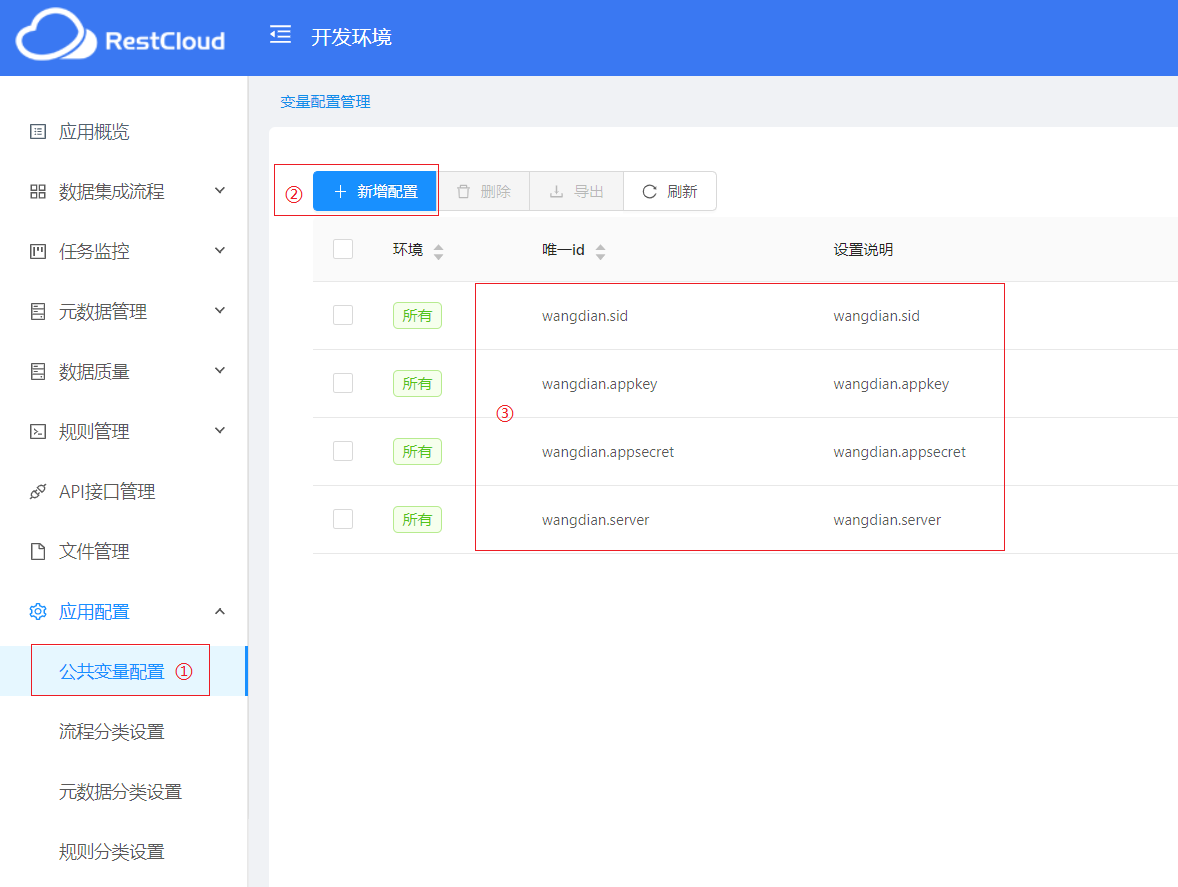This screenshot has width=1178, height=887.
Task: Click the 应用概览 list icon
Action: point(38,131)
